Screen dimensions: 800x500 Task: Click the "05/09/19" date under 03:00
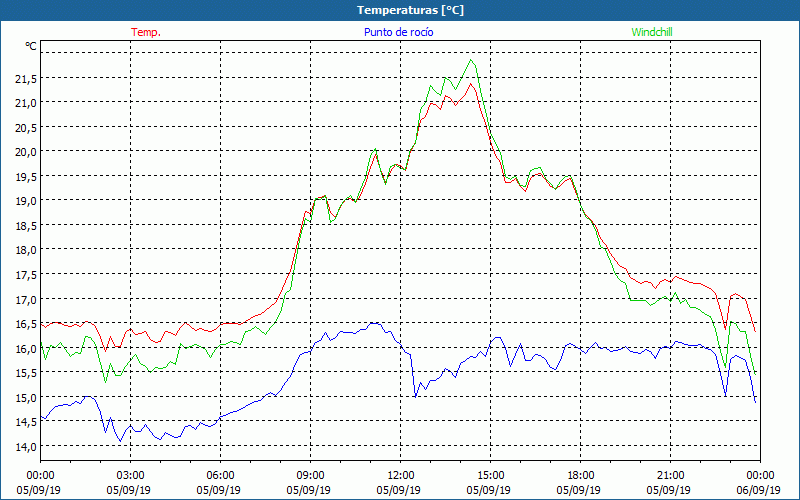tap(129, 490)
